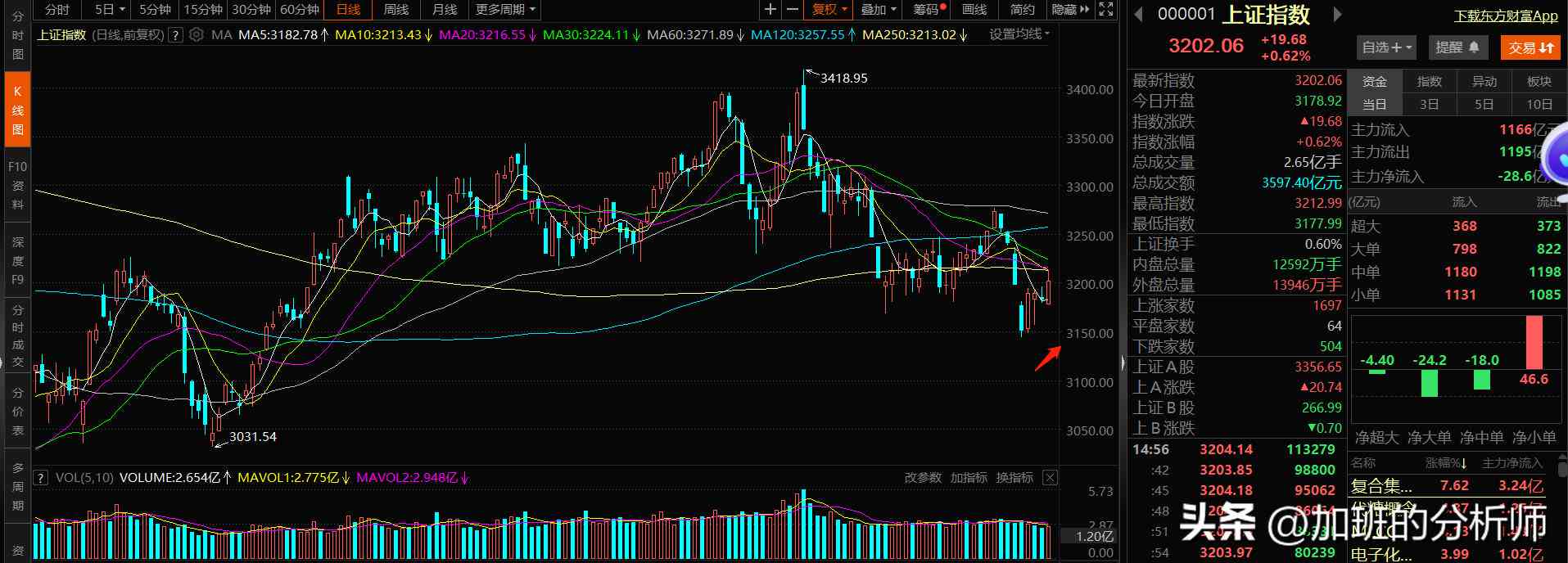Switch to 异动 tab
Viewport: 1568px width, 563px height.
(x=1484, y=81)
